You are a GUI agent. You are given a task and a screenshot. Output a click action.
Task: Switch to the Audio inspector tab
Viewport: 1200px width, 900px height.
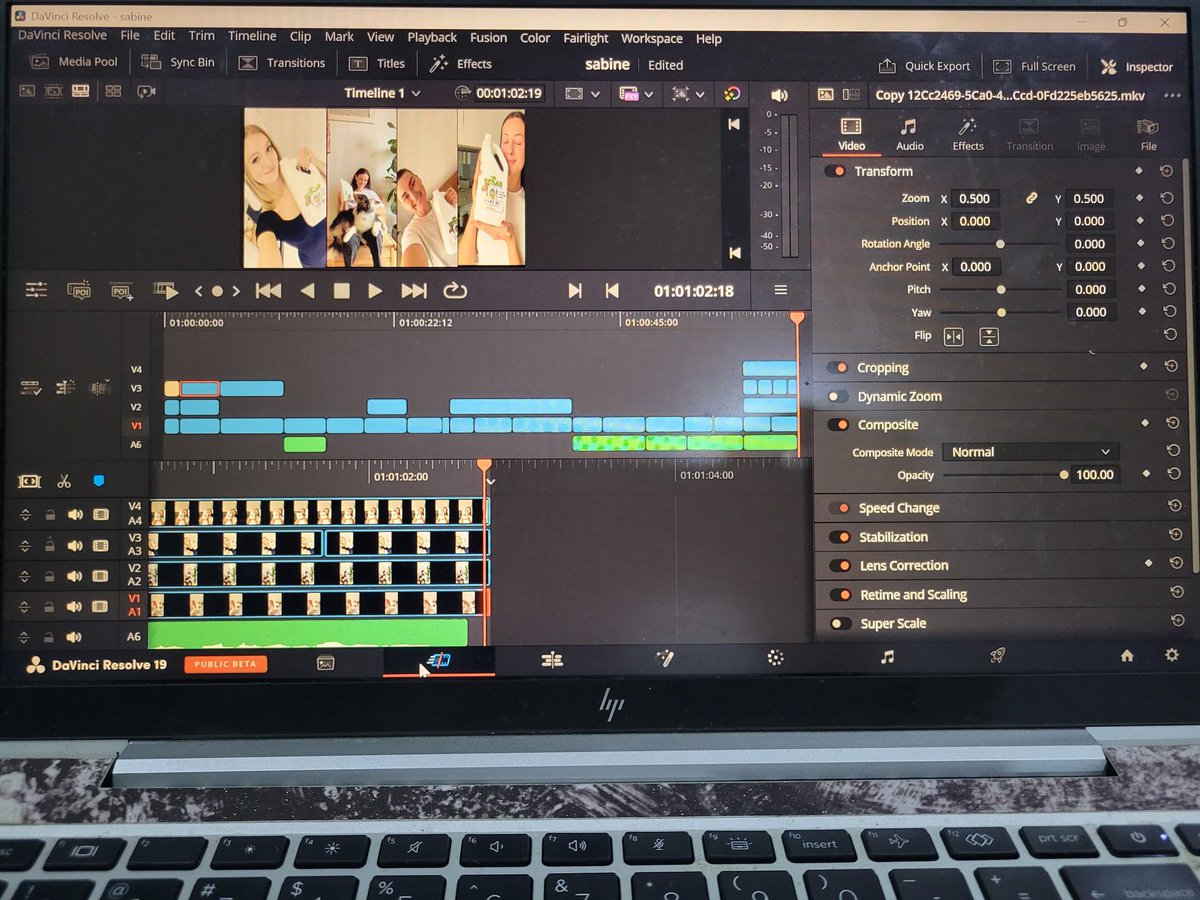[x=909, y=134]
